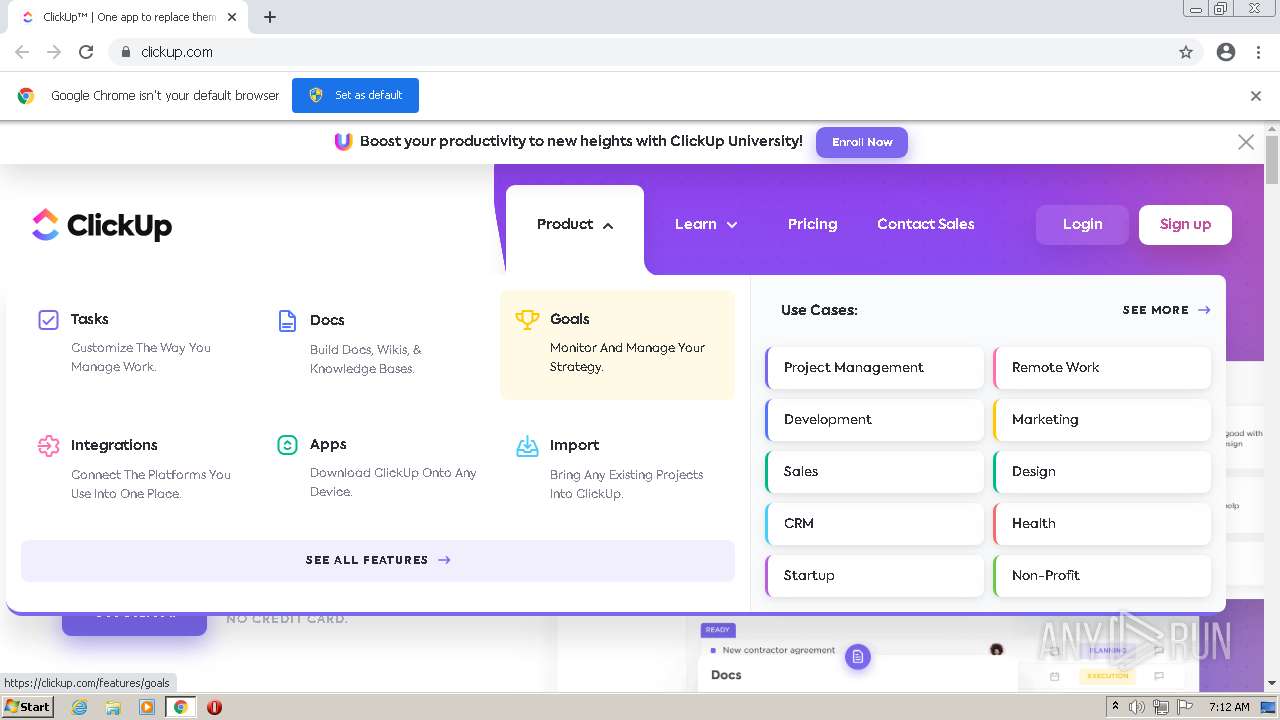
Task: Open Remote Work use case
Action: [1102, 367]
